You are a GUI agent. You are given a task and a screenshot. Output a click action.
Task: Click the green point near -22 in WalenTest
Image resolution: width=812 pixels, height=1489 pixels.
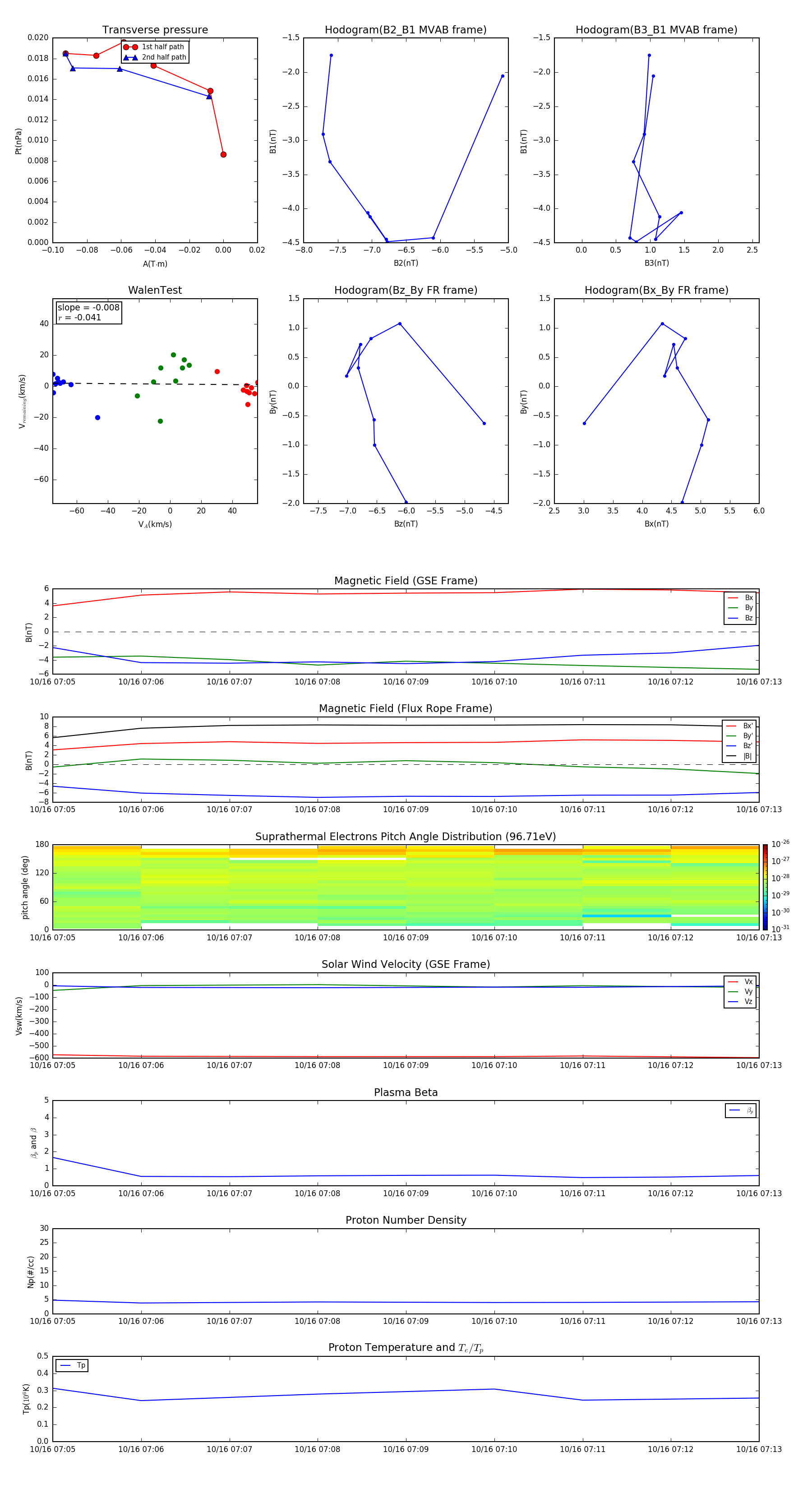[x=160, y=421]
